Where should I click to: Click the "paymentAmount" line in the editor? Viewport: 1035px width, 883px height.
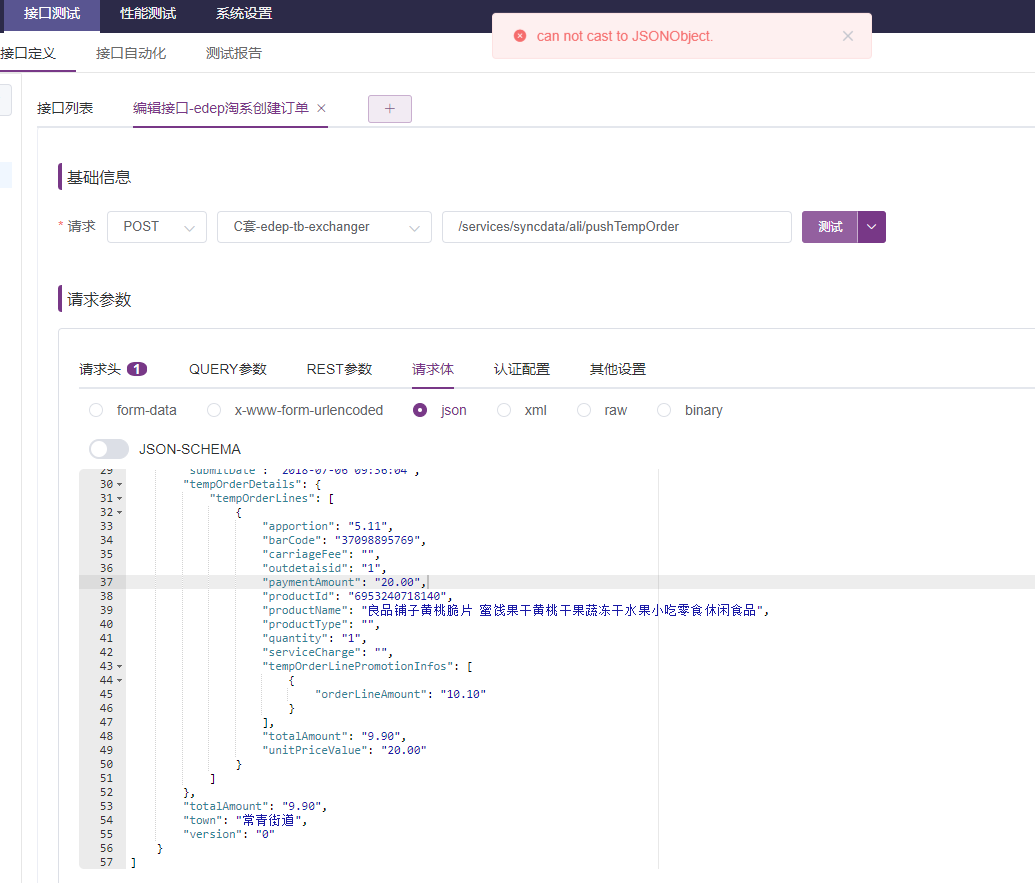345,582
